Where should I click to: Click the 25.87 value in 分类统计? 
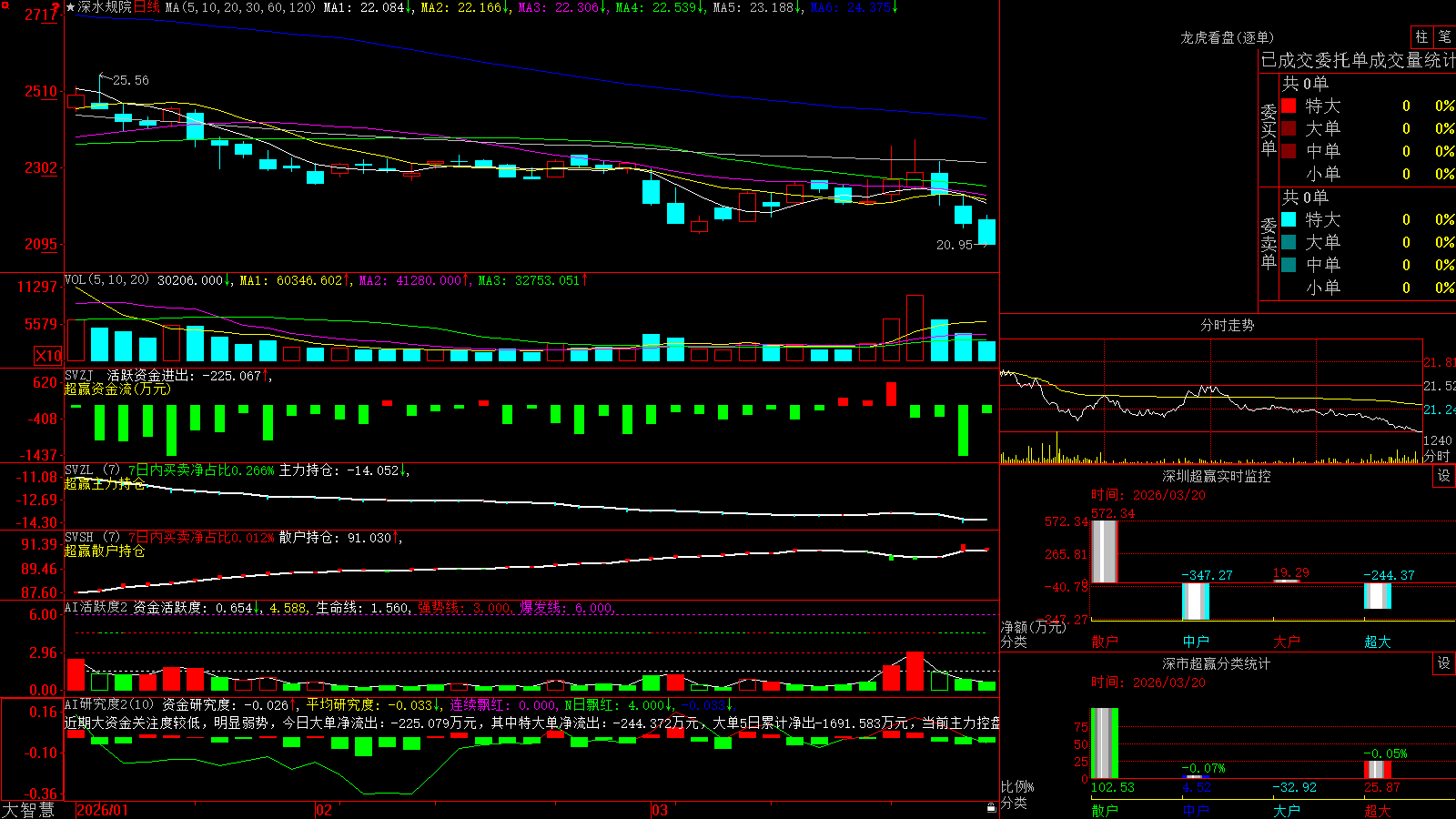point(1382,787)
